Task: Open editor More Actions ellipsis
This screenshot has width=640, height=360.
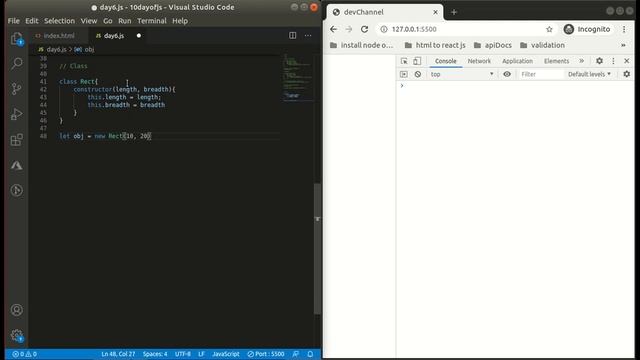Action: click(x=308, y=36)
